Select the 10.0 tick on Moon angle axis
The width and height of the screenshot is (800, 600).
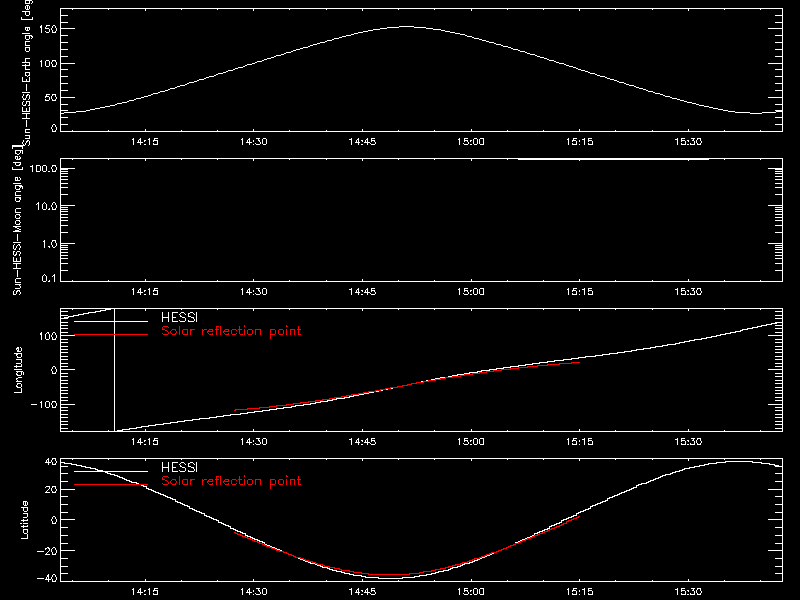(46, 207)
